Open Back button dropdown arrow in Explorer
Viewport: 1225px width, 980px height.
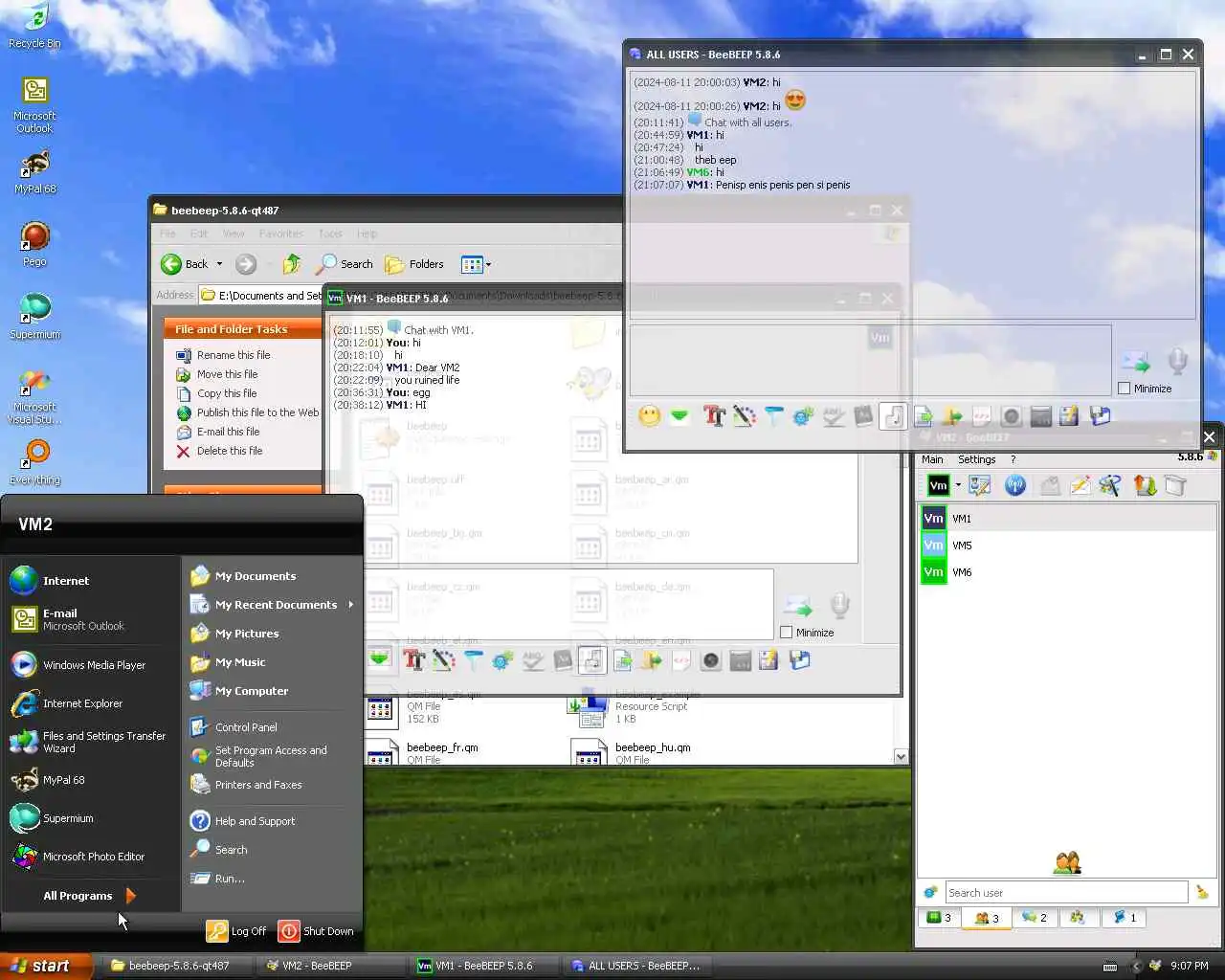click(x=219, y=264)
